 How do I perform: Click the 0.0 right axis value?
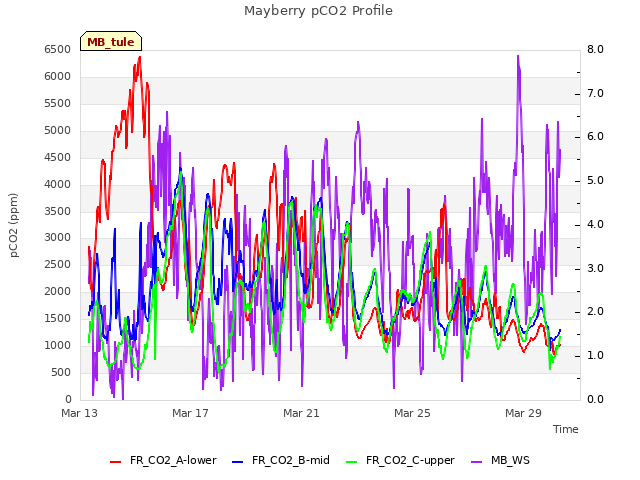(595, 399)
